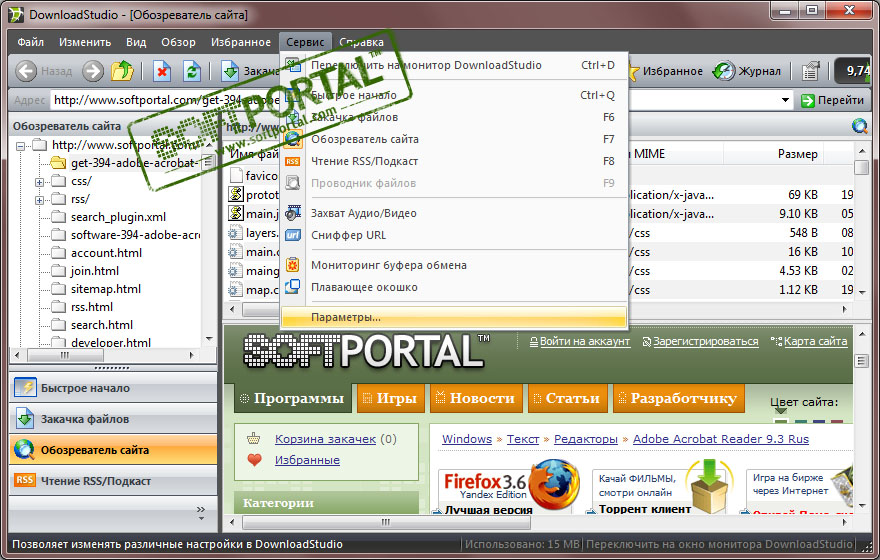Click the script file icon next to main.j
Viewport: 880px width, 560px height.
(236, 213)
